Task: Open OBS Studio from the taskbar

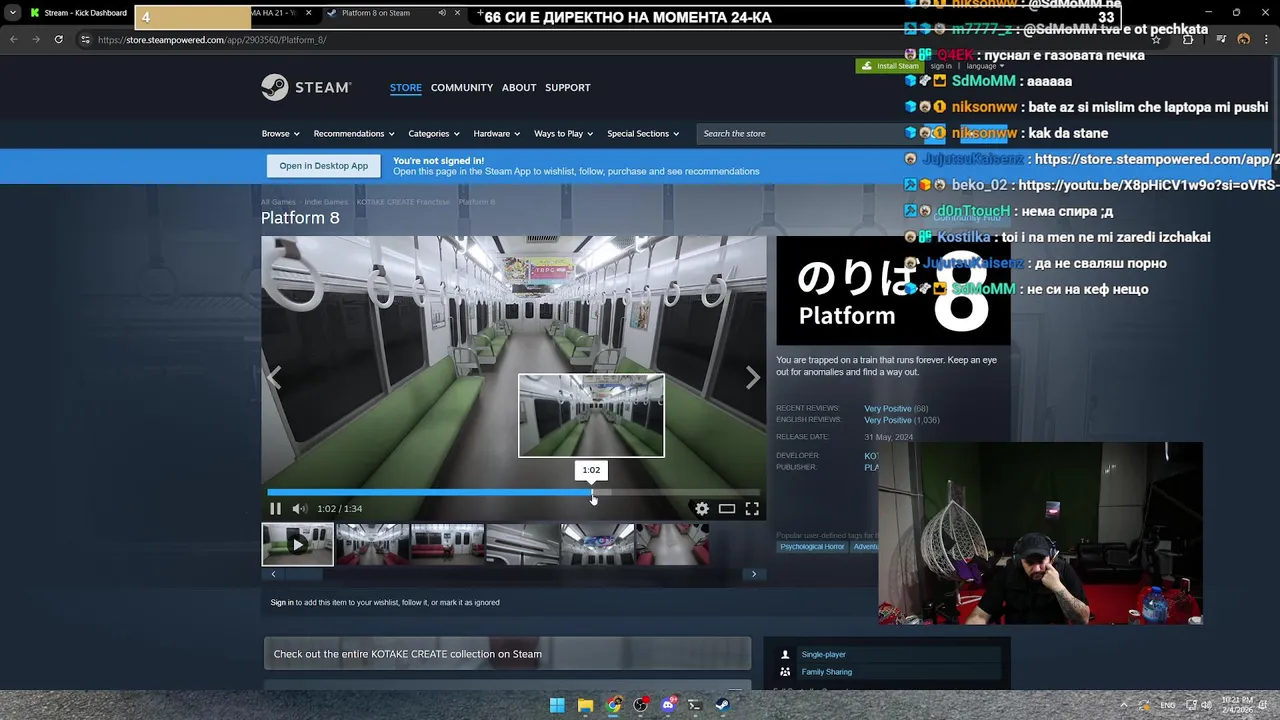Action: pos(641,705)
